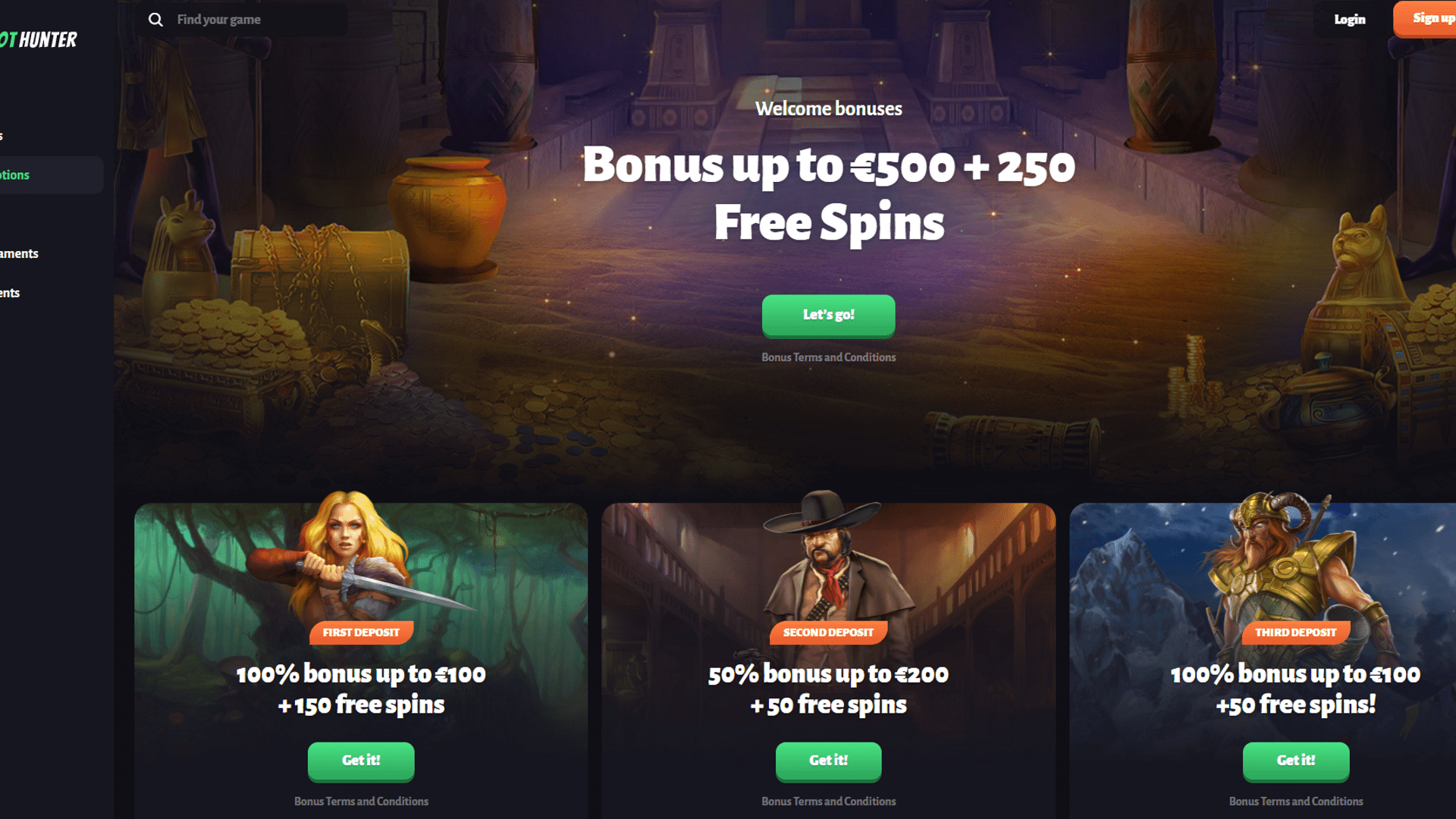
Task: Open third deposit Bonus Terms and Conditions
Action: click(x=1296, y=802)
